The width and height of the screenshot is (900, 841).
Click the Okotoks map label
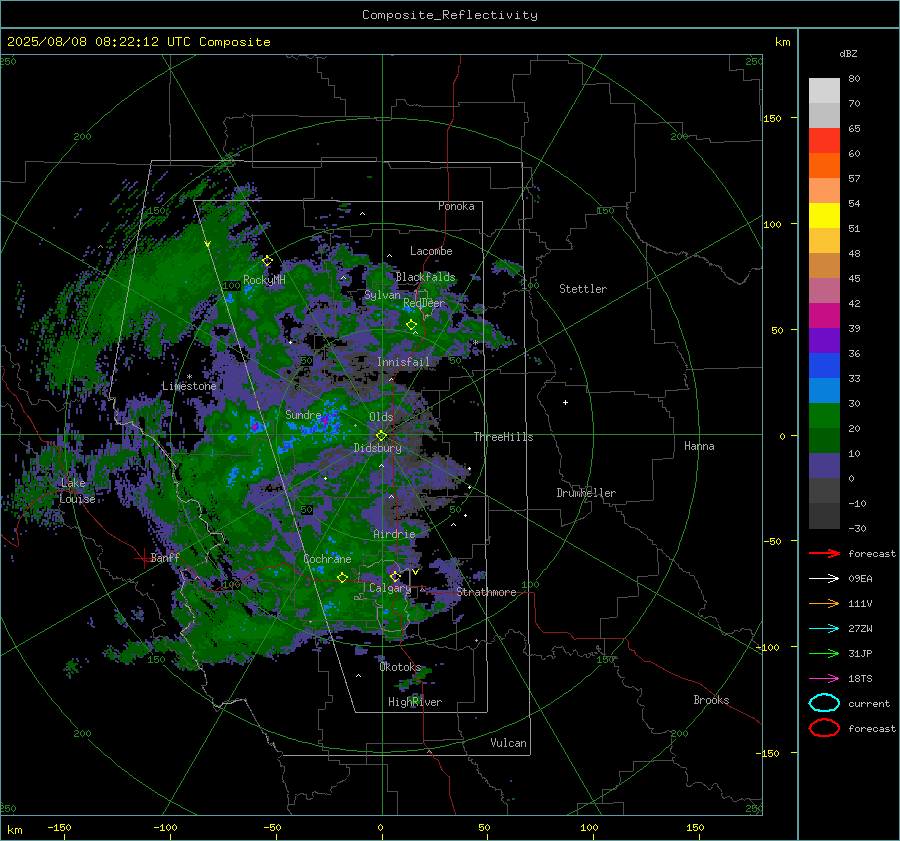tap(400, 667)
